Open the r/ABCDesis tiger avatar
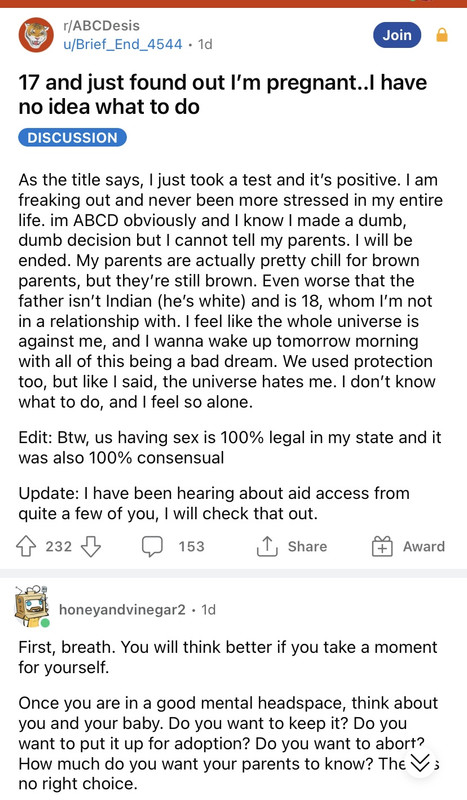This screenshot has width=467, height=800. [36, 35]
